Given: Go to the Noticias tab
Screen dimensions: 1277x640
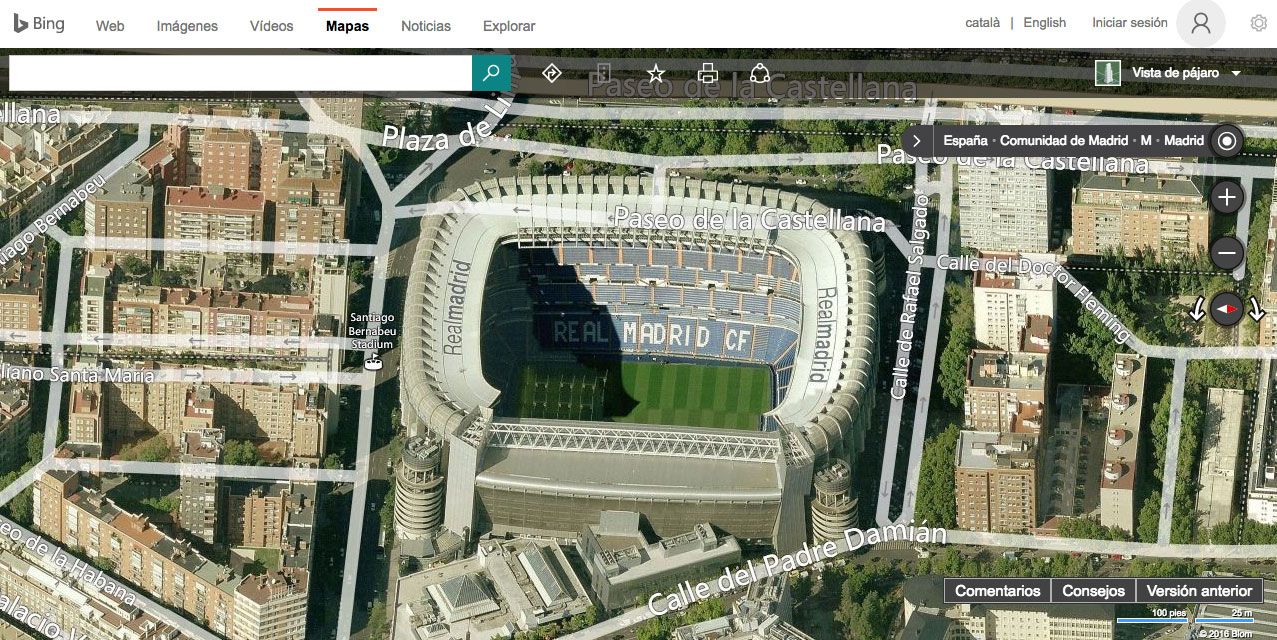Looking at the screenshot, I should click(426, 26).
